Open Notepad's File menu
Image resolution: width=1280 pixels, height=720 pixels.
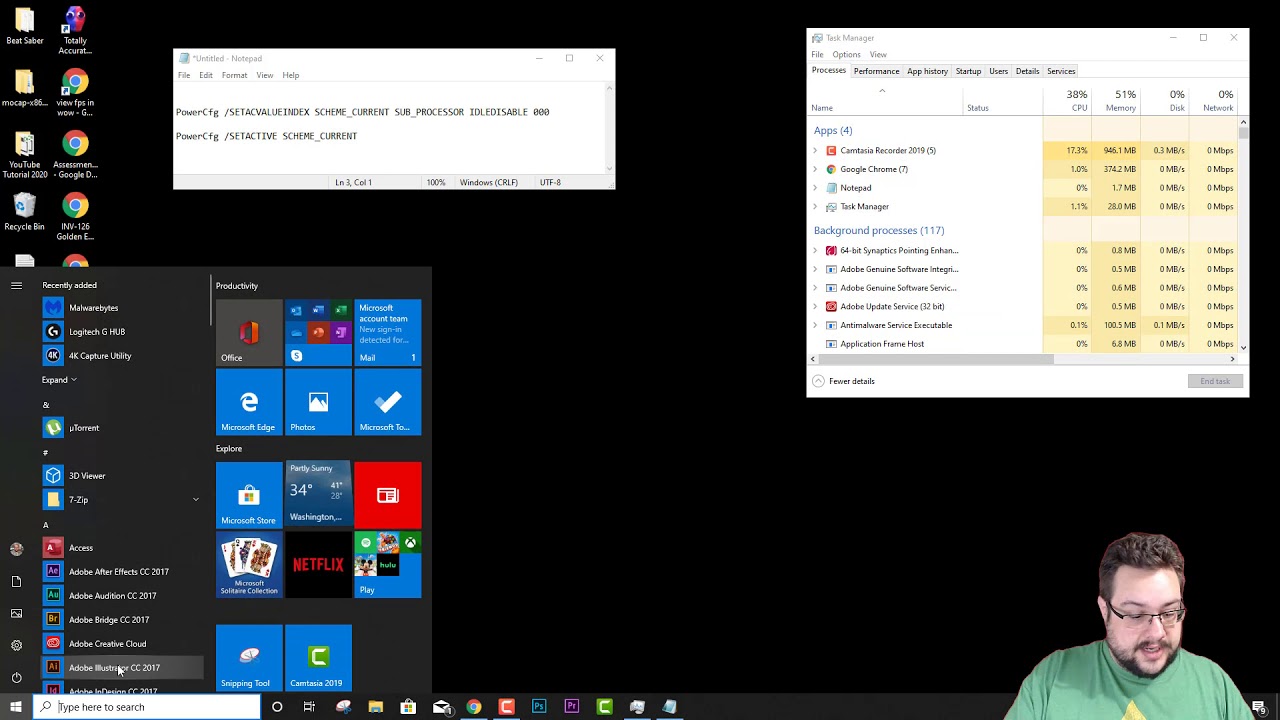coord(184,75)
